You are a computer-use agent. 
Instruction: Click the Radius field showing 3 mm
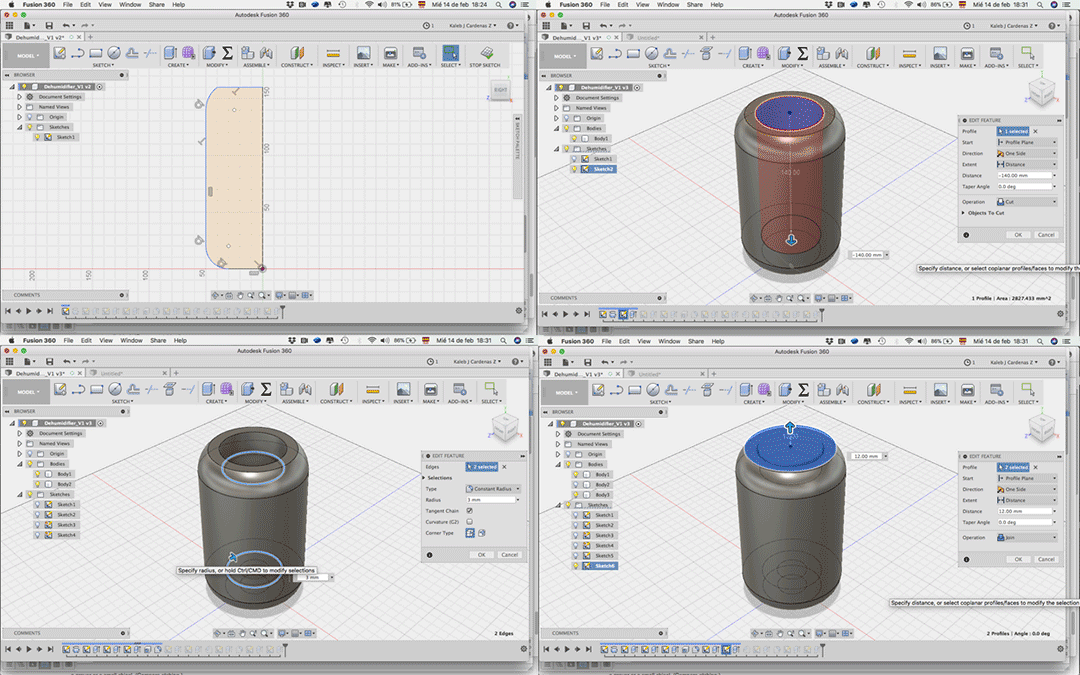pyautogui.click(x=489, y=499)
